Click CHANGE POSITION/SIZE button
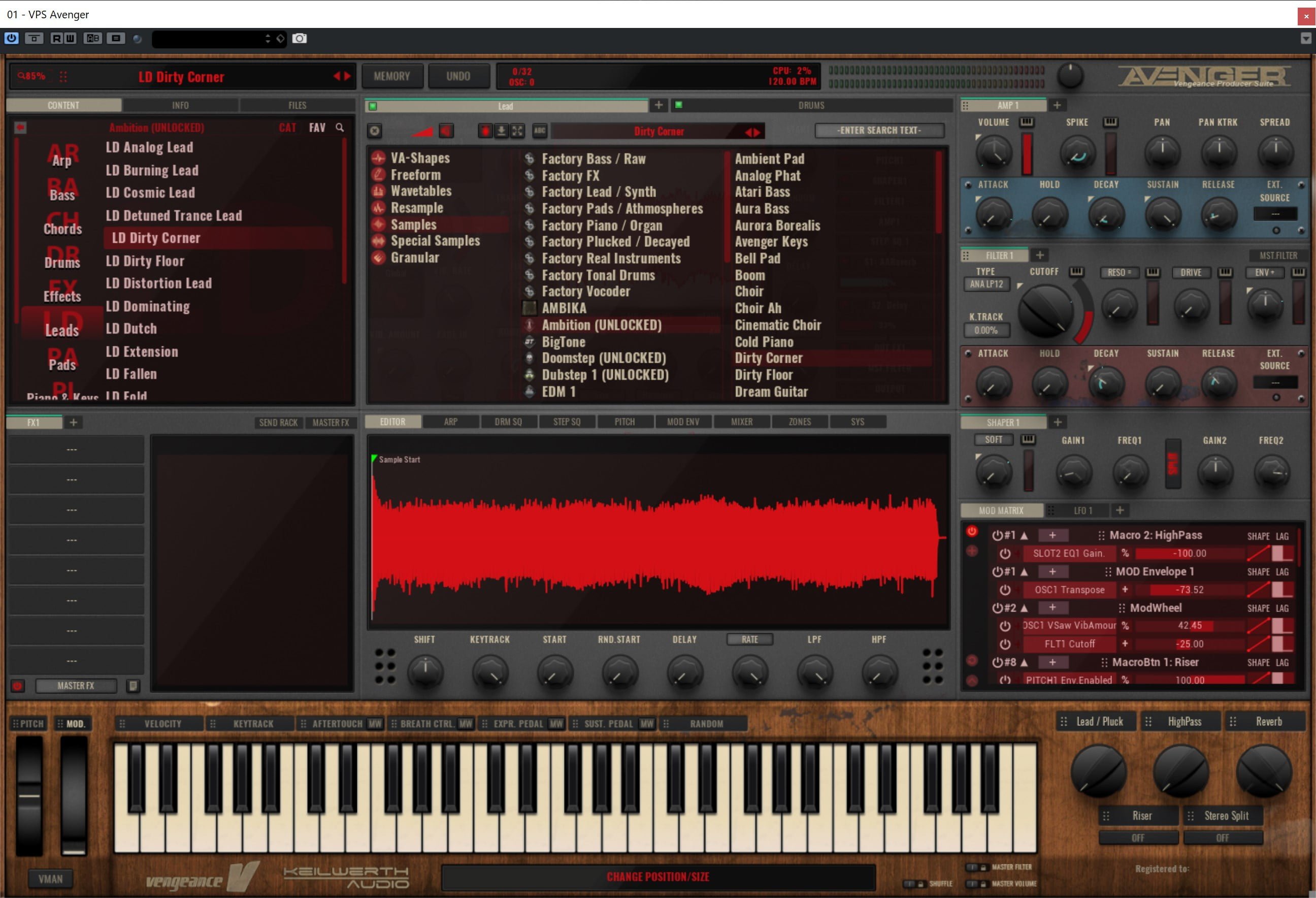The width and height of the screenshot is (1316, 898). coord(658,877)
